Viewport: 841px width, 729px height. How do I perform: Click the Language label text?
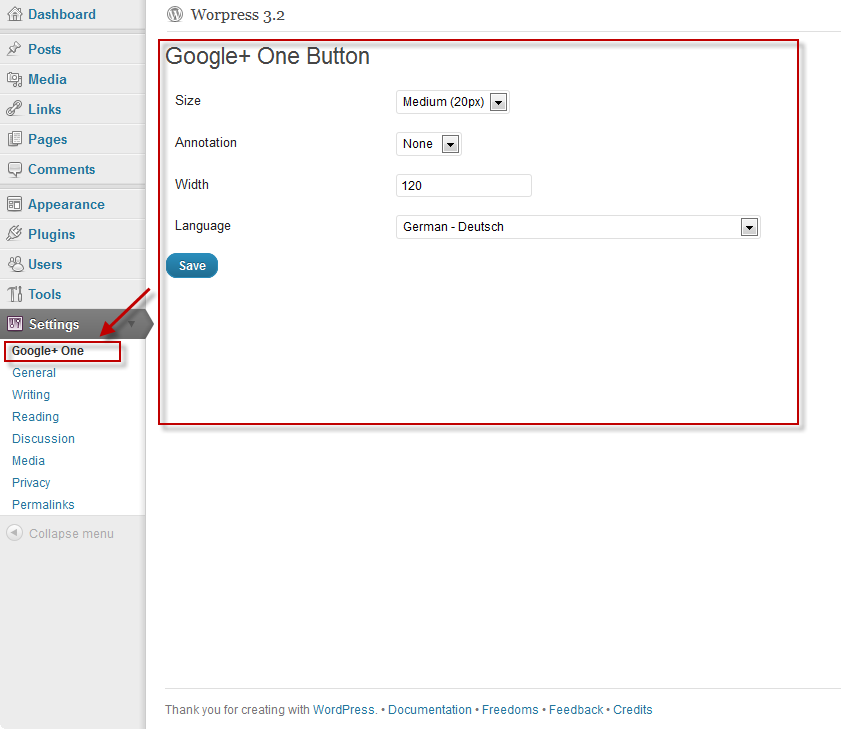point(203,226)
